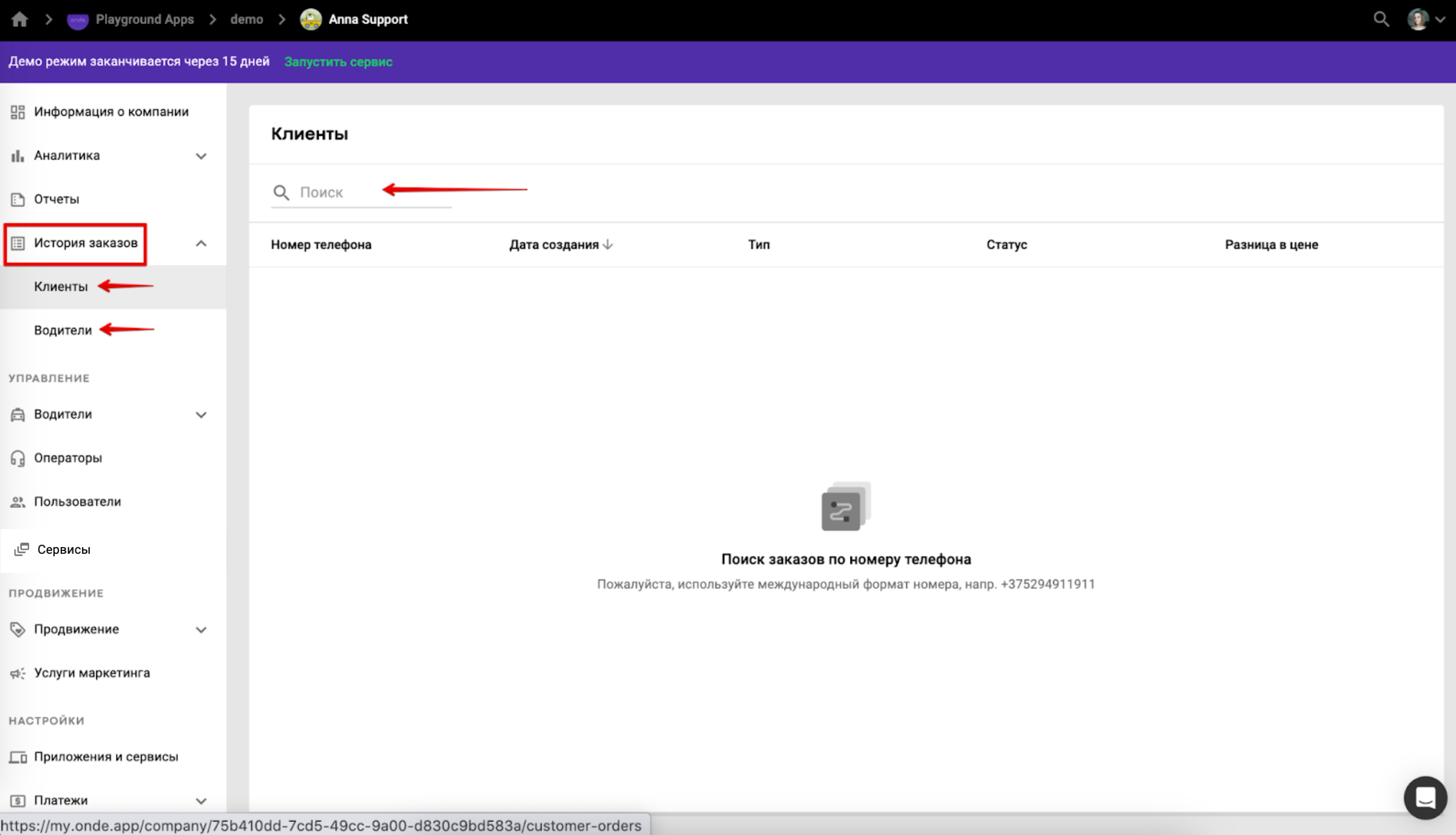Expand the Платежи menu chevron
This screenshot has height=835, width=1456.
[x=201, y=801]
